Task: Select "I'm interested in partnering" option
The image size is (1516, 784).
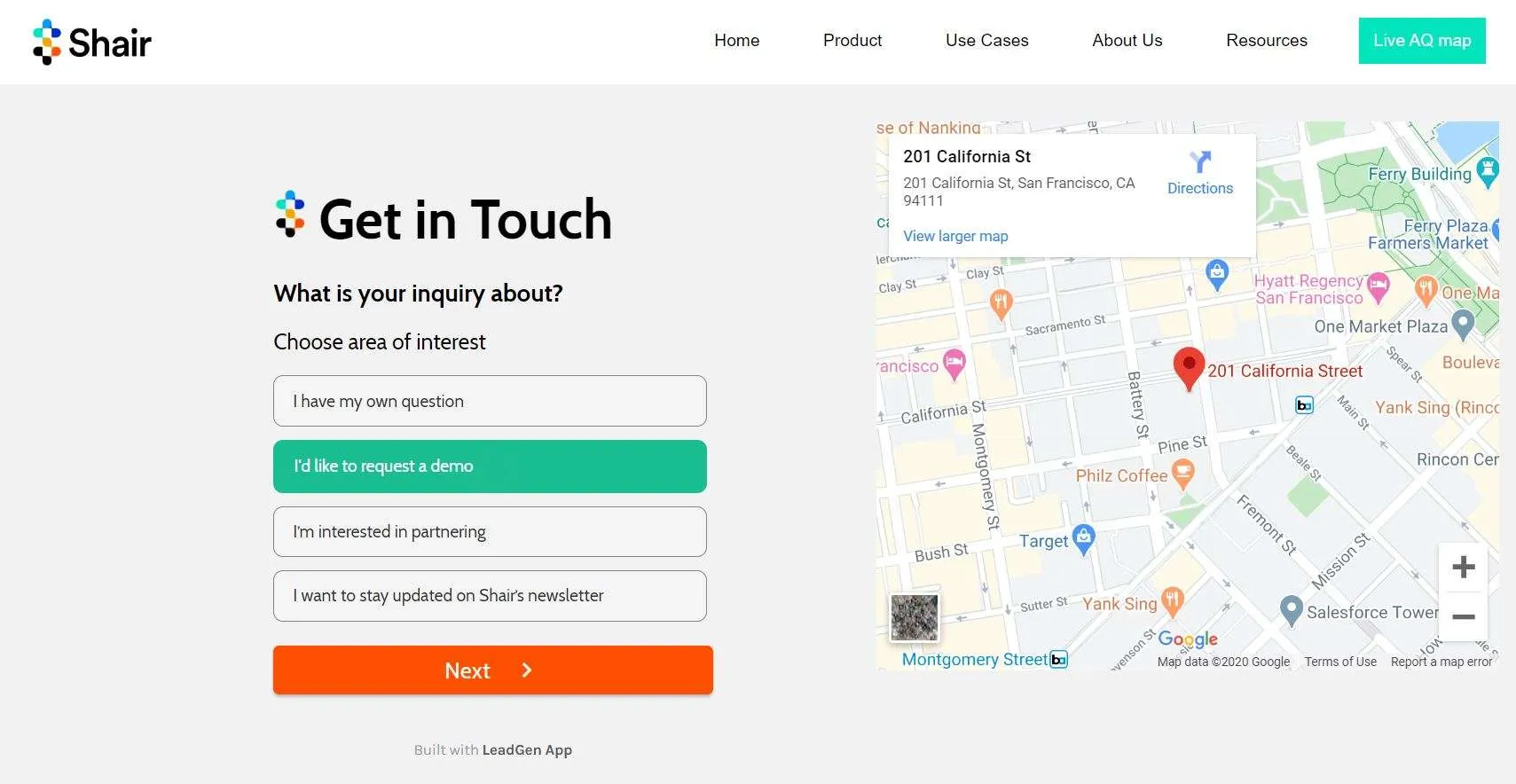Action: pyautogui.click(x=490, y=532)
